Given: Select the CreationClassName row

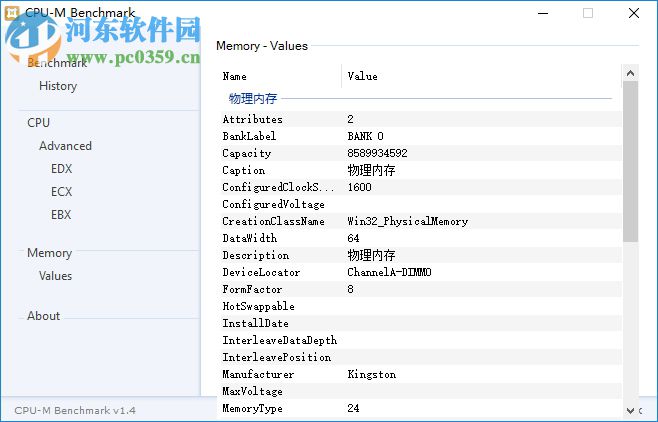Looking at the screenshot, I should [421, 221].
